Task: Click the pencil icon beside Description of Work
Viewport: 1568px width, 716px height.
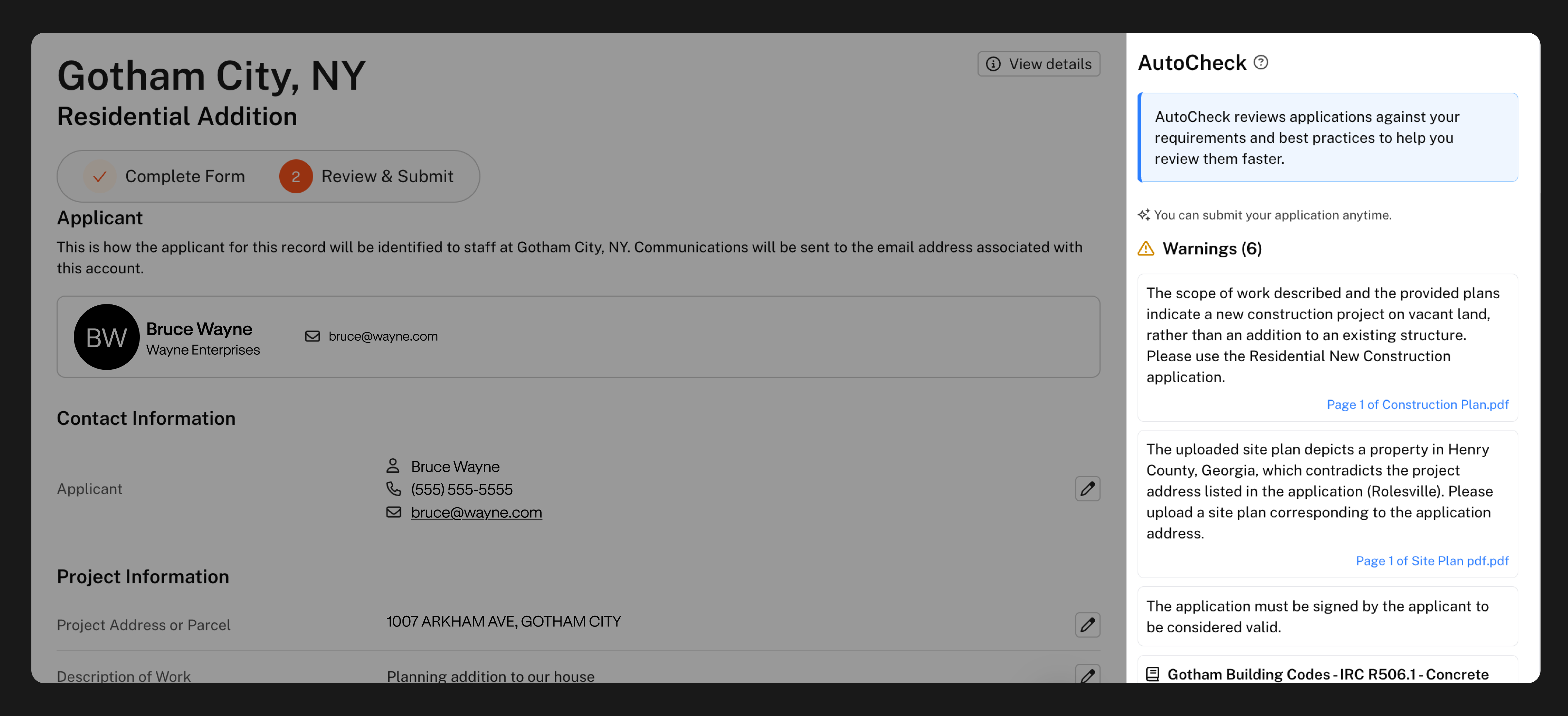Action: point(1087,675)
